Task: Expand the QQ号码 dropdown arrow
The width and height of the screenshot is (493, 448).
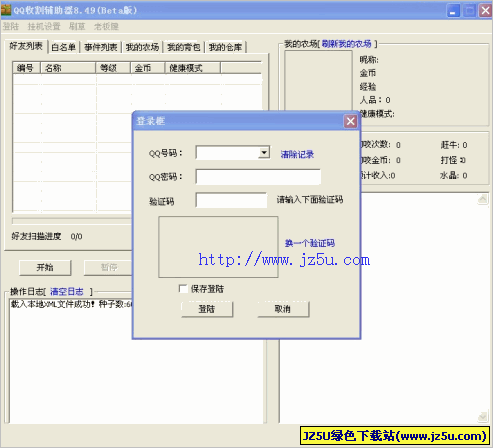Action: tap(264, 153)
